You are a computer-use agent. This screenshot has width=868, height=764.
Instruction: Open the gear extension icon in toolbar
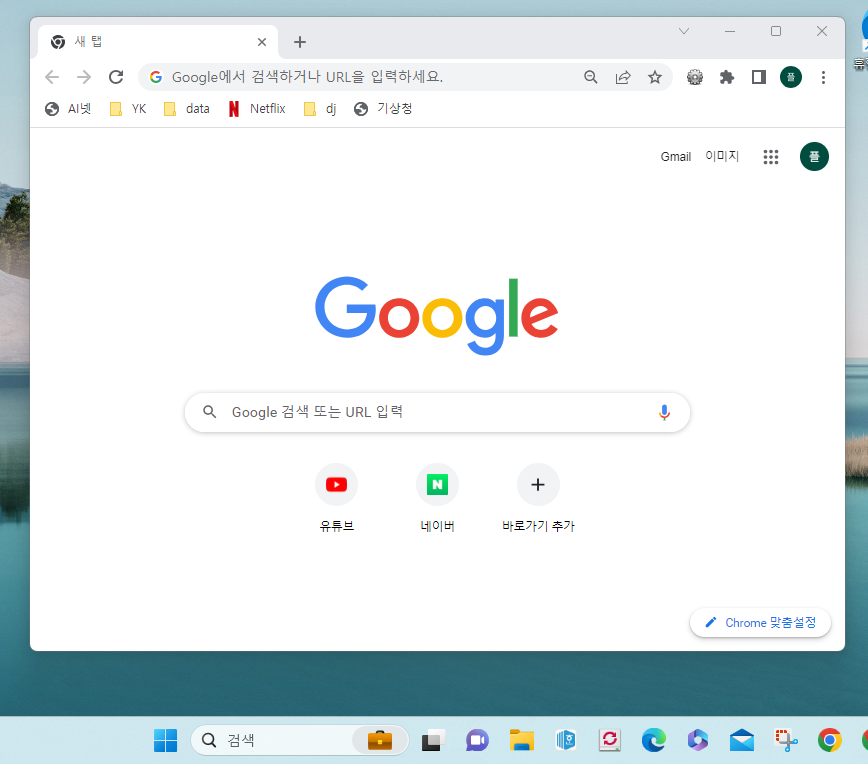coord(695,77)
